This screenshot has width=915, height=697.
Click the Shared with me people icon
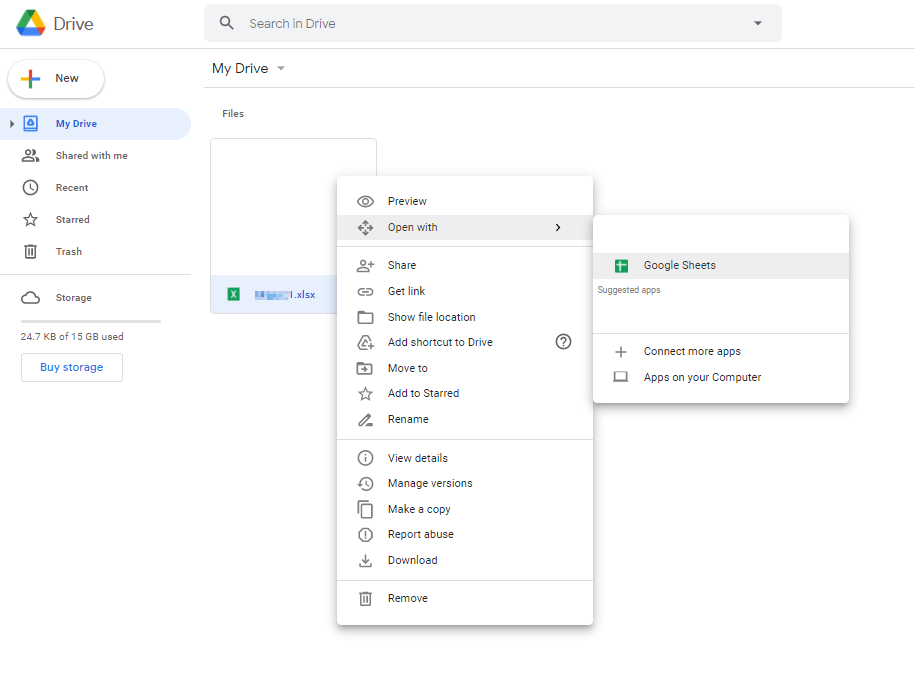click(30, 155)
